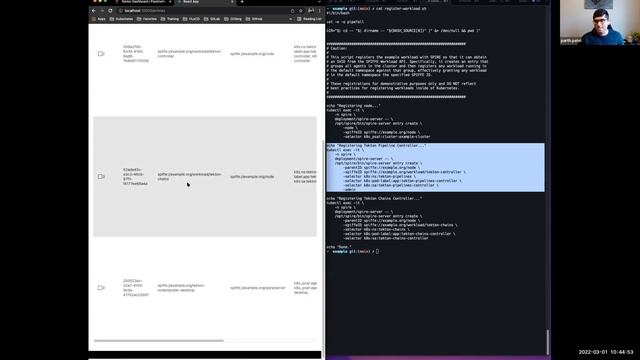This screenshot has width=640, height=360.
Task: Click the entry ID in the tekton-chains row
Action: [136, 177]
